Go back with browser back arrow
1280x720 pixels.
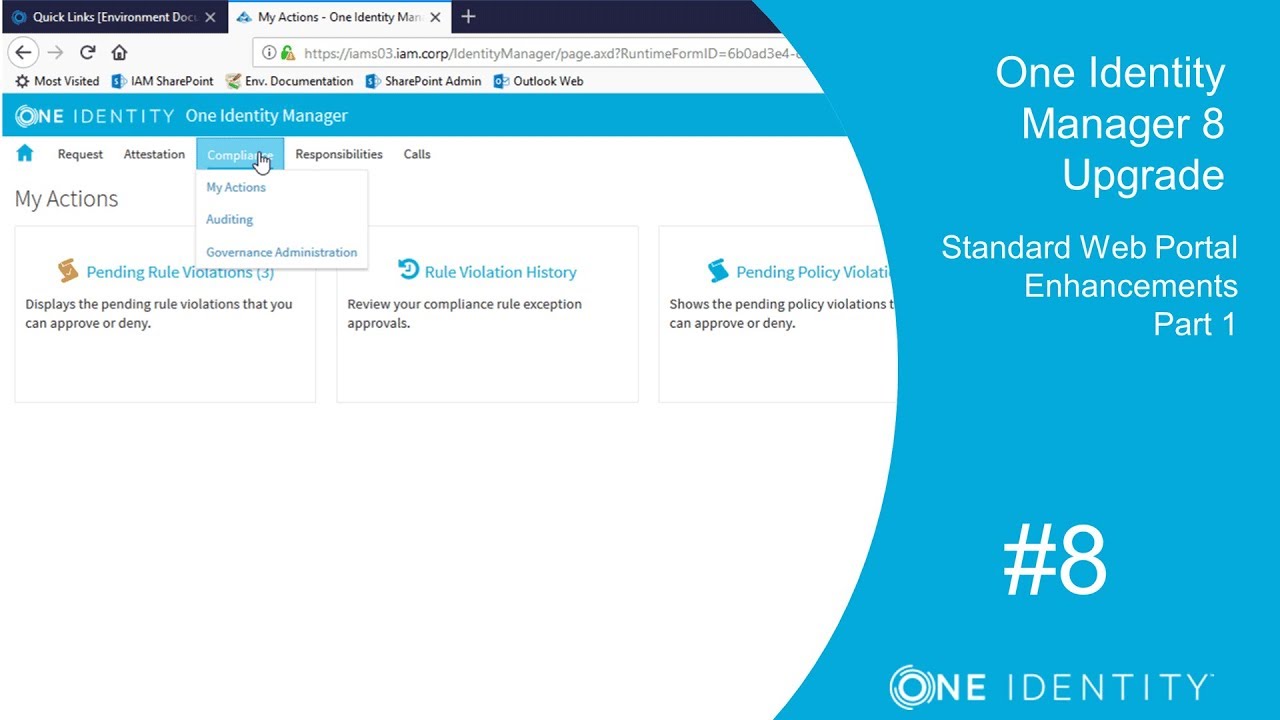pyautogui.click(x=24, y=53)
